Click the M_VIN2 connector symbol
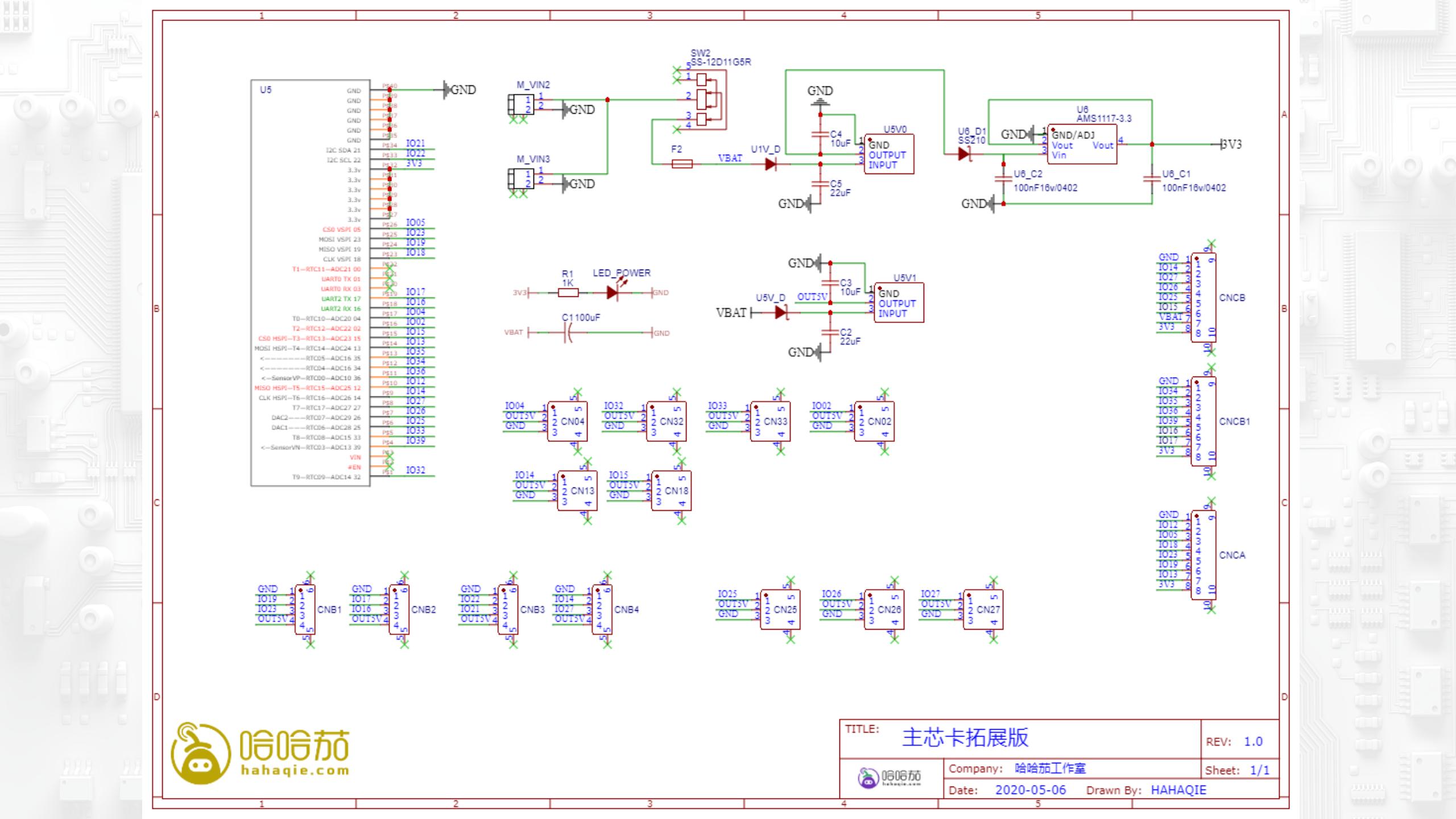Image resolution: width=1456 pixels, height=819 pixels. (520, 105)
